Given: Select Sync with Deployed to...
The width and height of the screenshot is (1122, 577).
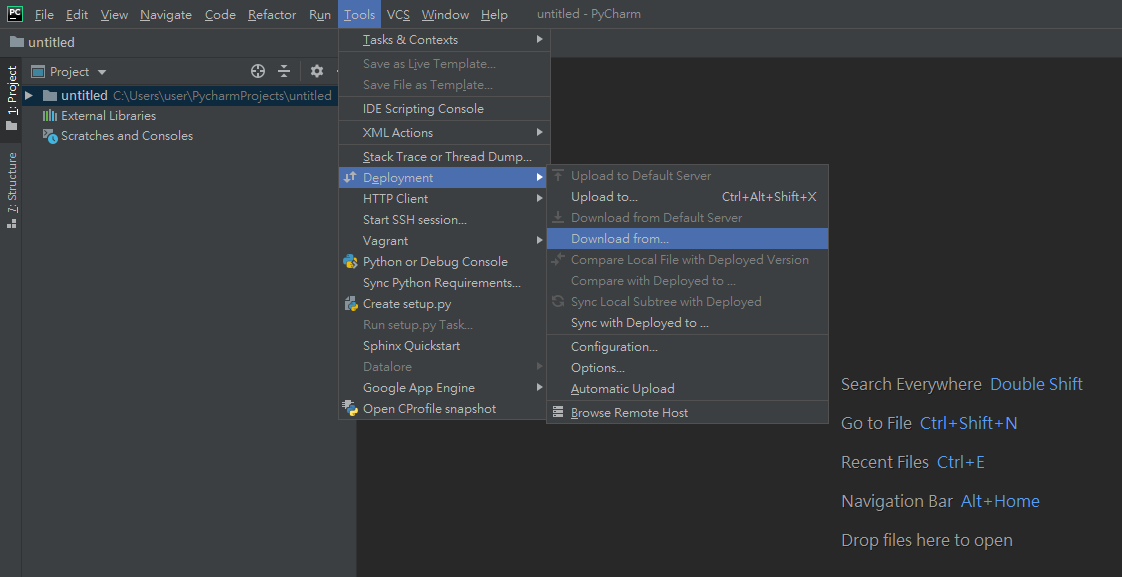Looking at the screenshot, I should tap(687, 323).
